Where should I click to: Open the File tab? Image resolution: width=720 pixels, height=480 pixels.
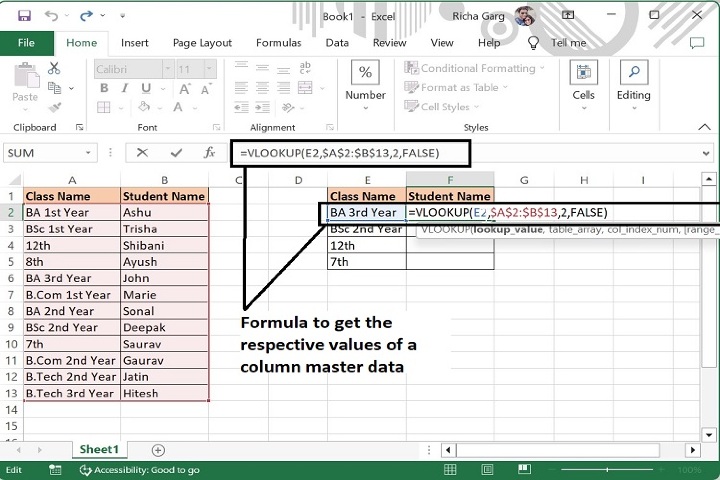(26, 43)
